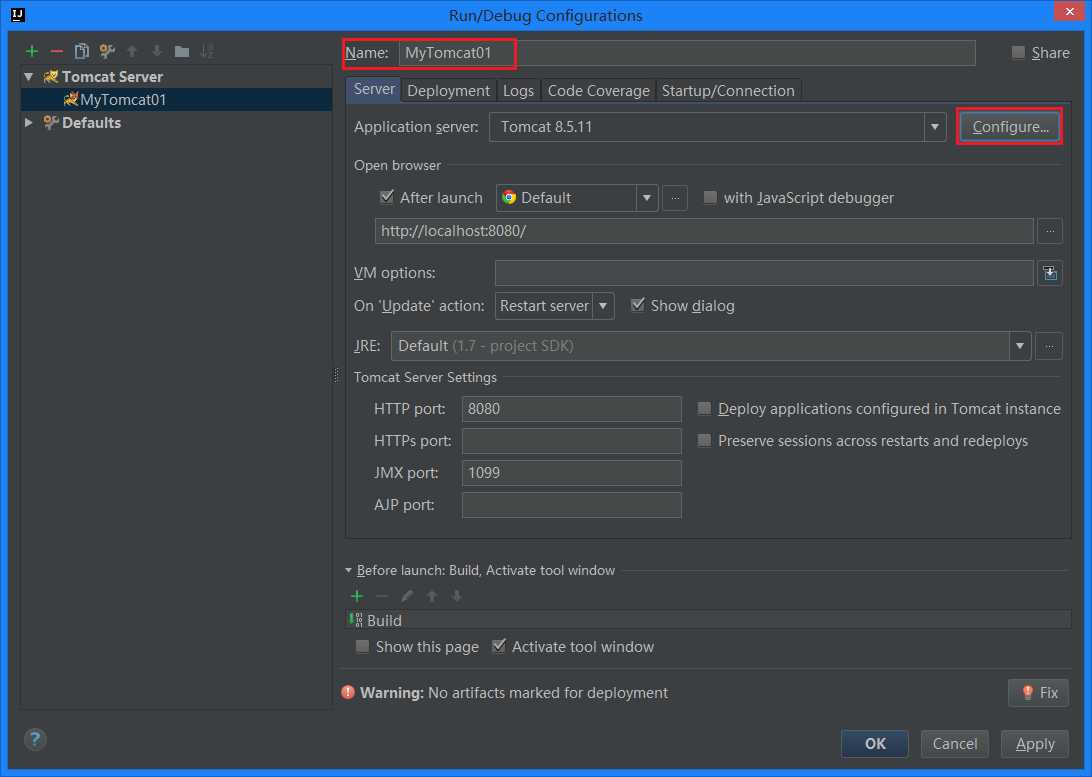
Task: Switch to the Server tab
Action: 374,89
